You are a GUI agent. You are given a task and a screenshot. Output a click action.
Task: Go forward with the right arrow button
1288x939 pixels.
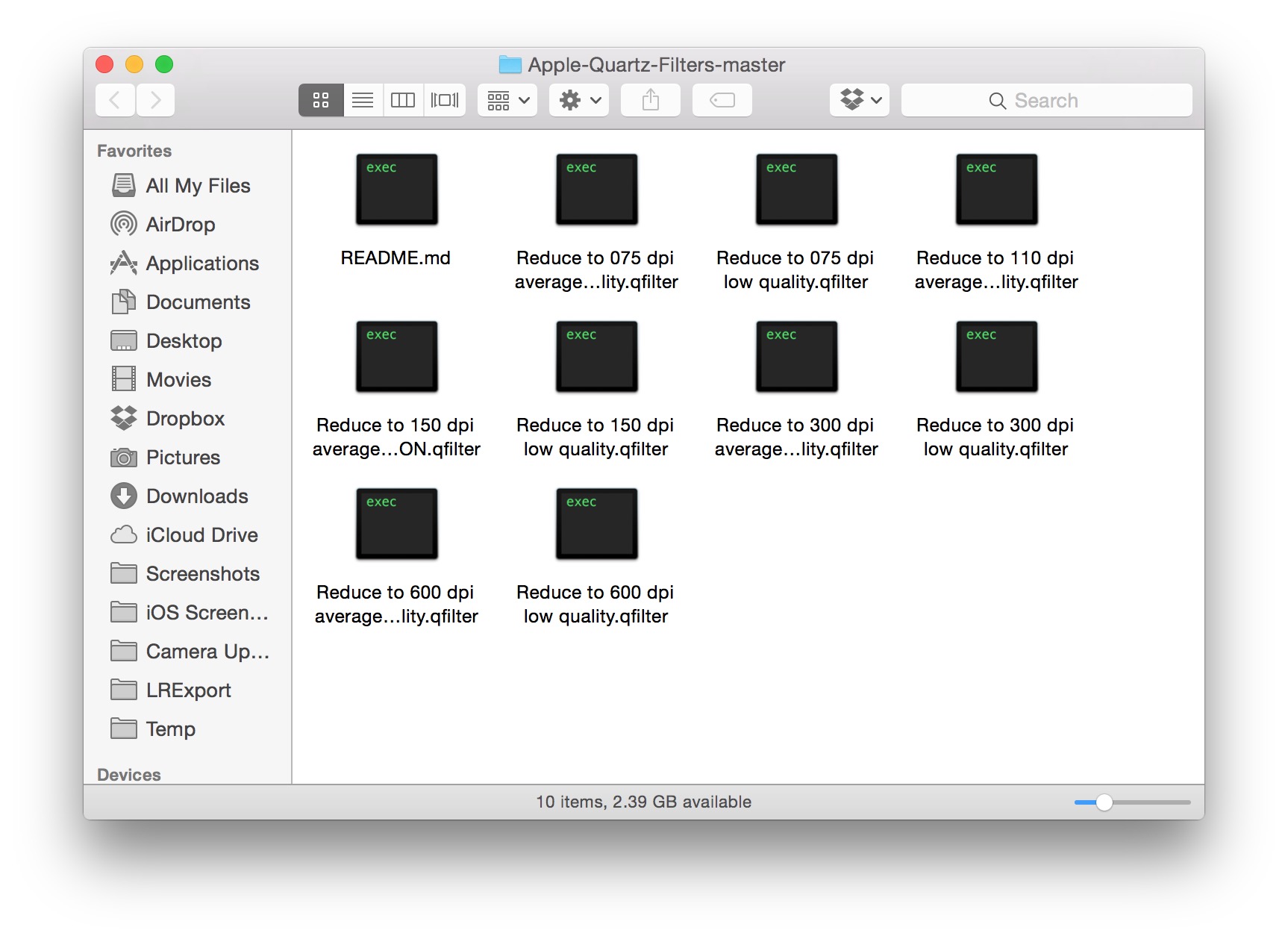point(155,100)
